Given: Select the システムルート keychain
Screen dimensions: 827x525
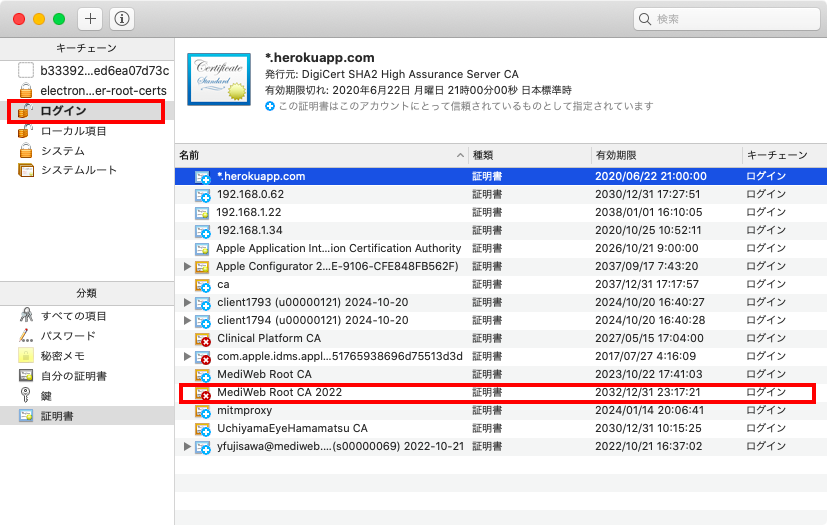Looking at the screenshot, I should pos(87,170).
